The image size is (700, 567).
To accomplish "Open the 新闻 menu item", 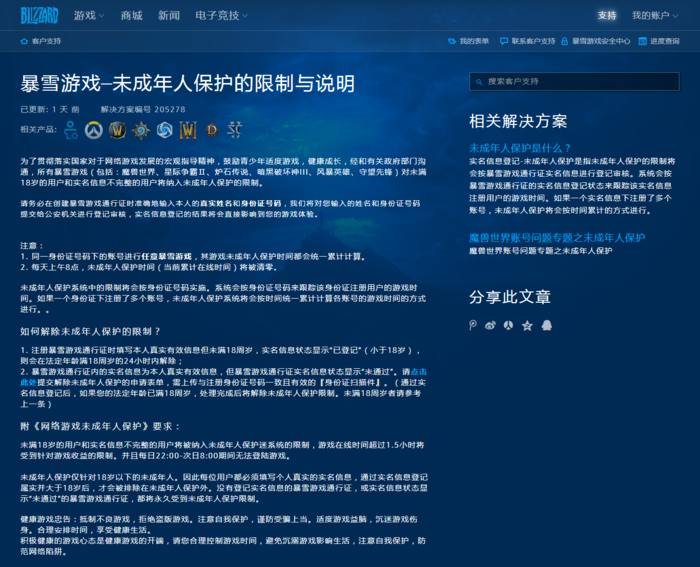I will 169,16.
